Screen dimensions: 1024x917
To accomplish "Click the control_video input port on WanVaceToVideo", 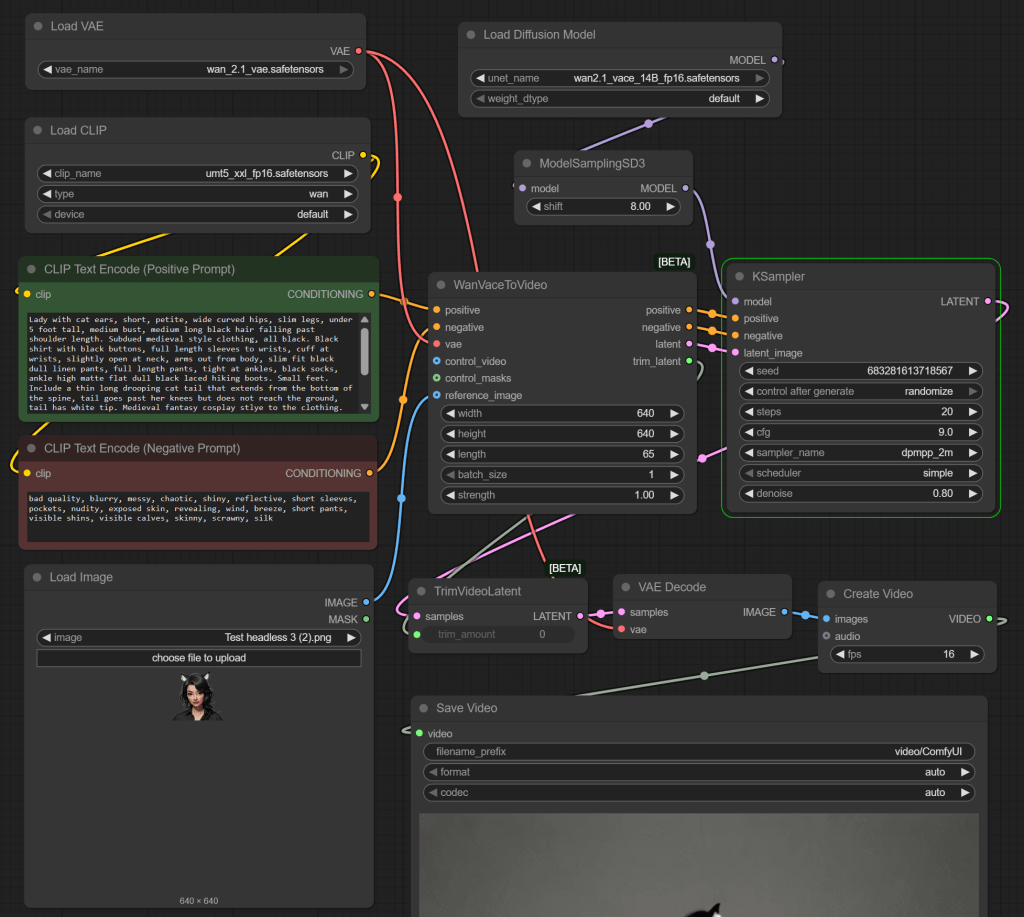I will click(x=437, y=361).
